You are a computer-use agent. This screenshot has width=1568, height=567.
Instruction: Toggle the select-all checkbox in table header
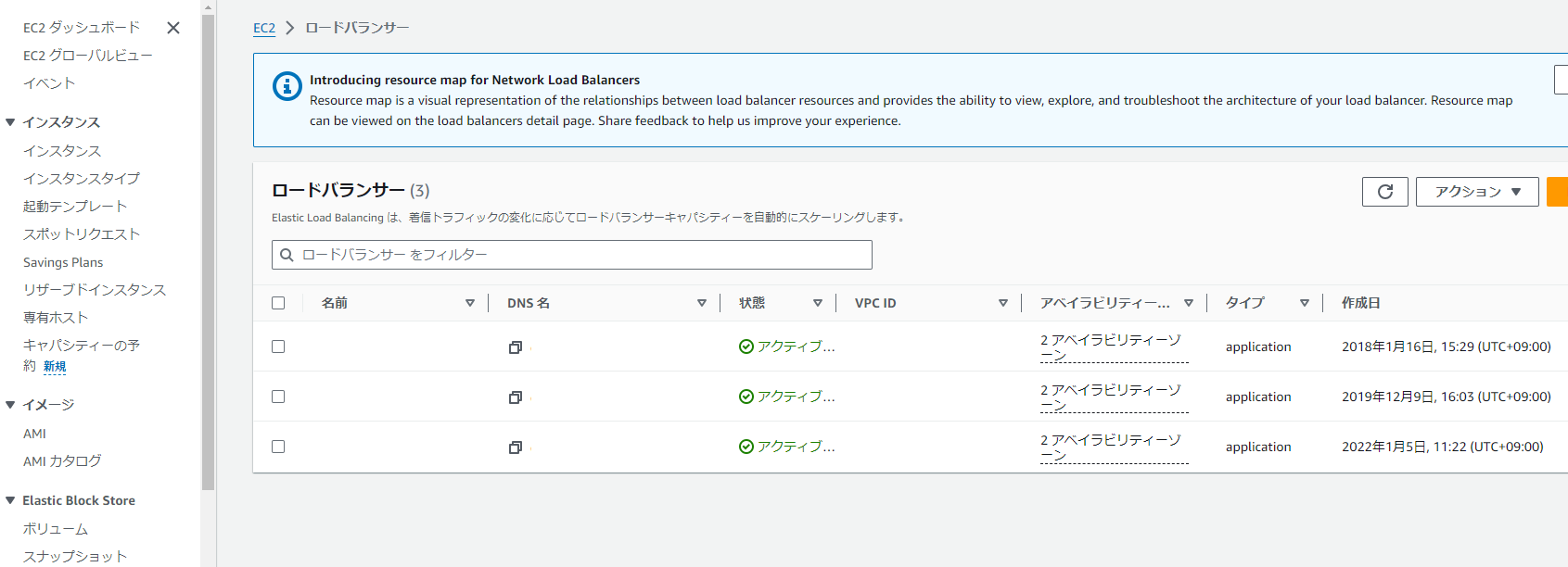(x=278, y=303)
